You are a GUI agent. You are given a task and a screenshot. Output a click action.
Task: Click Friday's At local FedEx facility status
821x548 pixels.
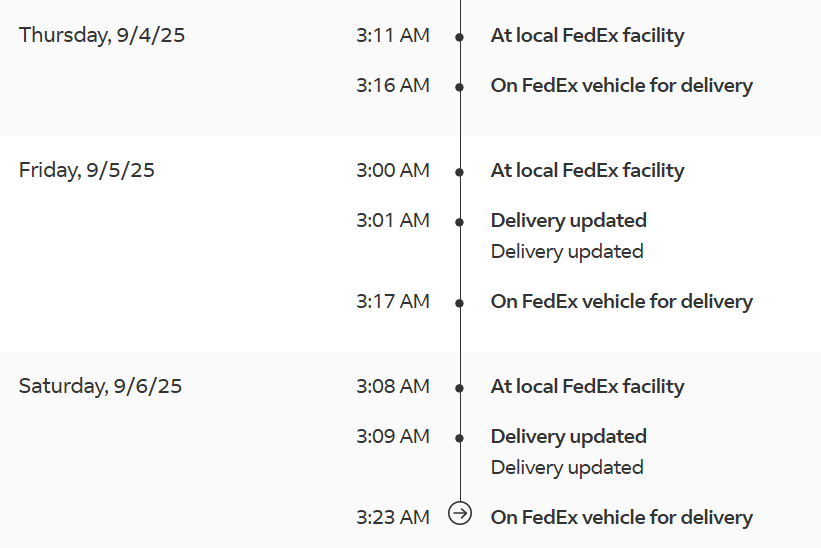tap(587, 171)
